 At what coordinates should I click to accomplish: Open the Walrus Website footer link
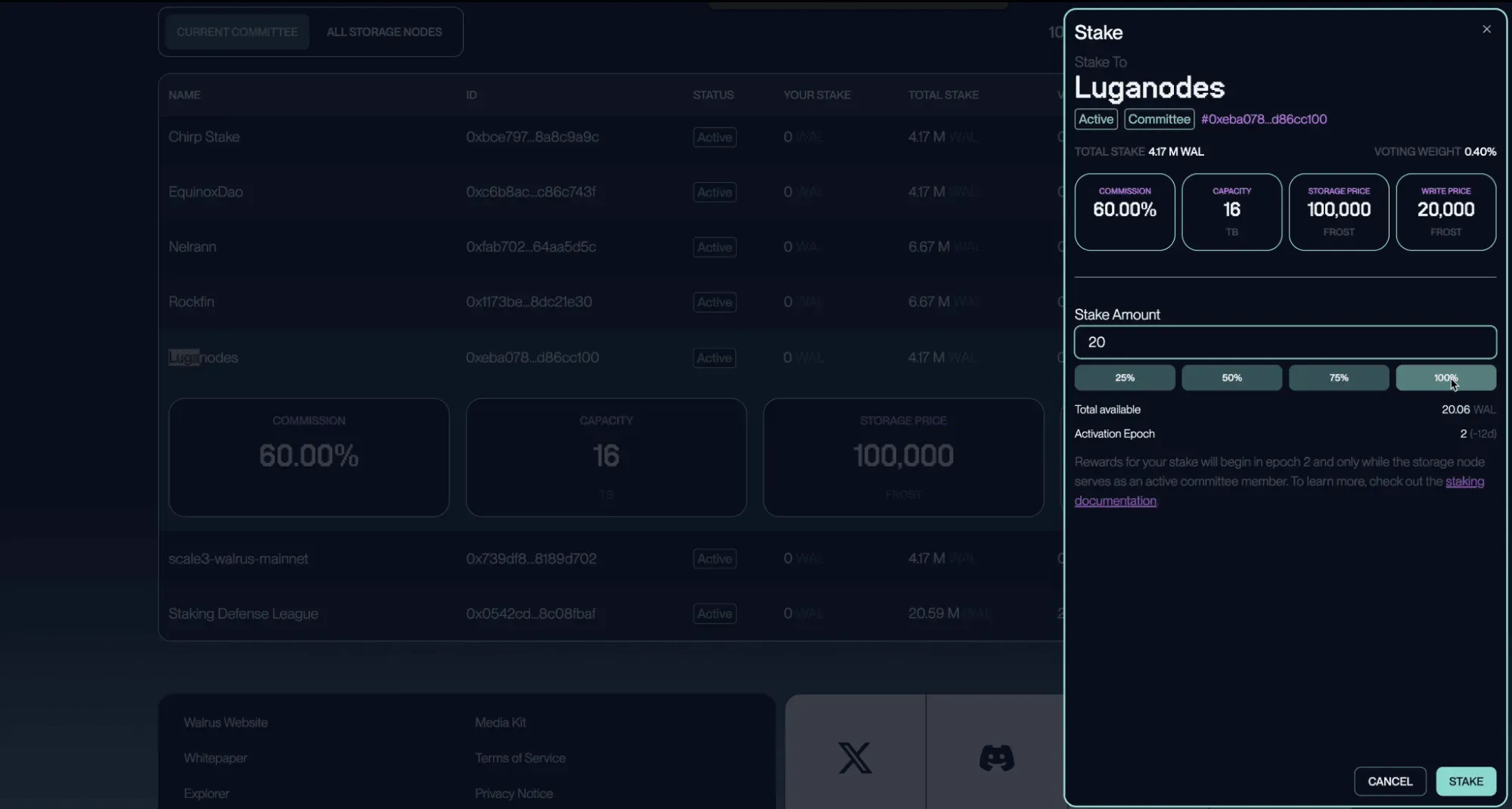(x=225, y=723)
